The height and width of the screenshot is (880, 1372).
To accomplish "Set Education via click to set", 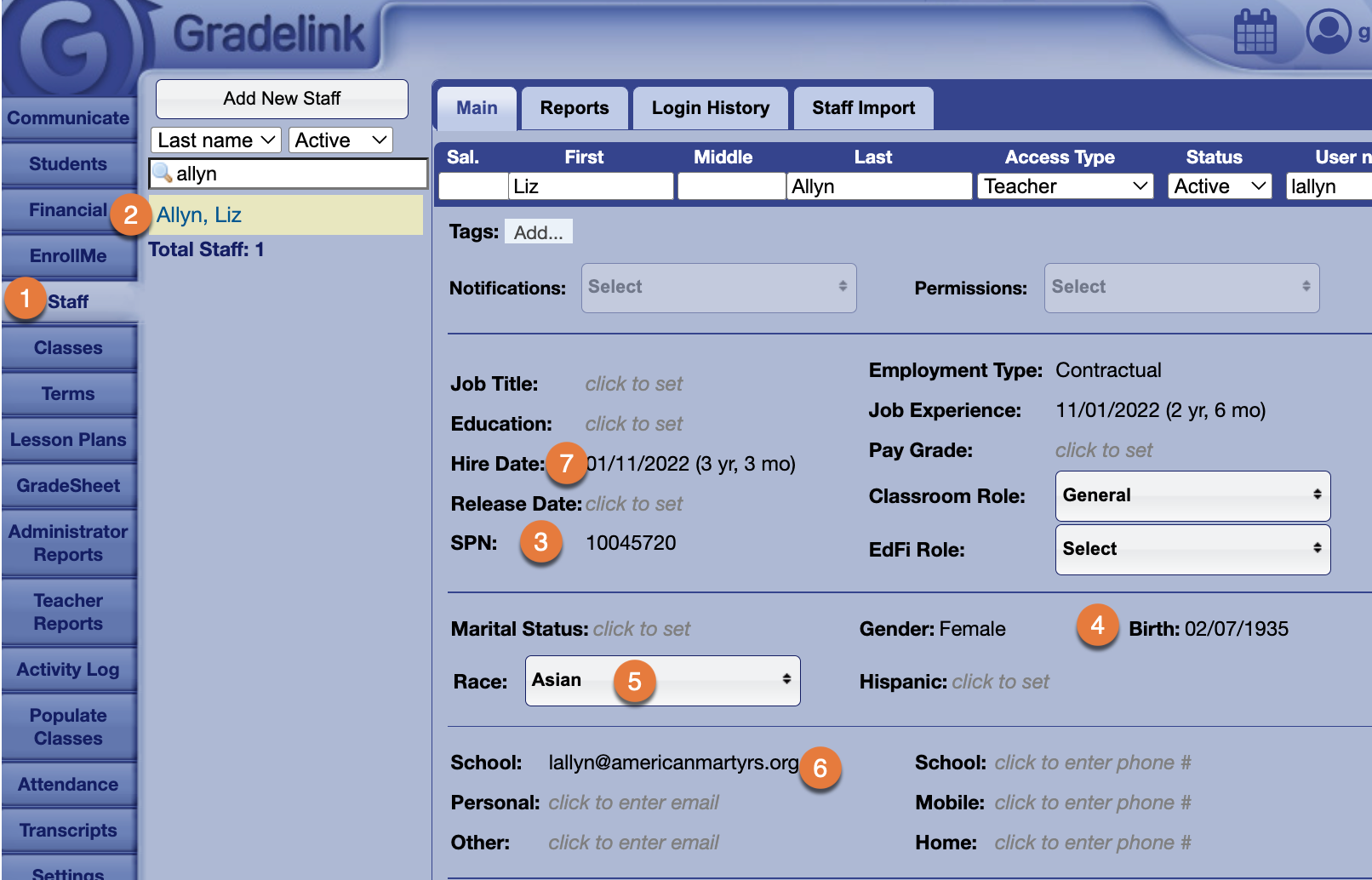I will coord(634,424).
